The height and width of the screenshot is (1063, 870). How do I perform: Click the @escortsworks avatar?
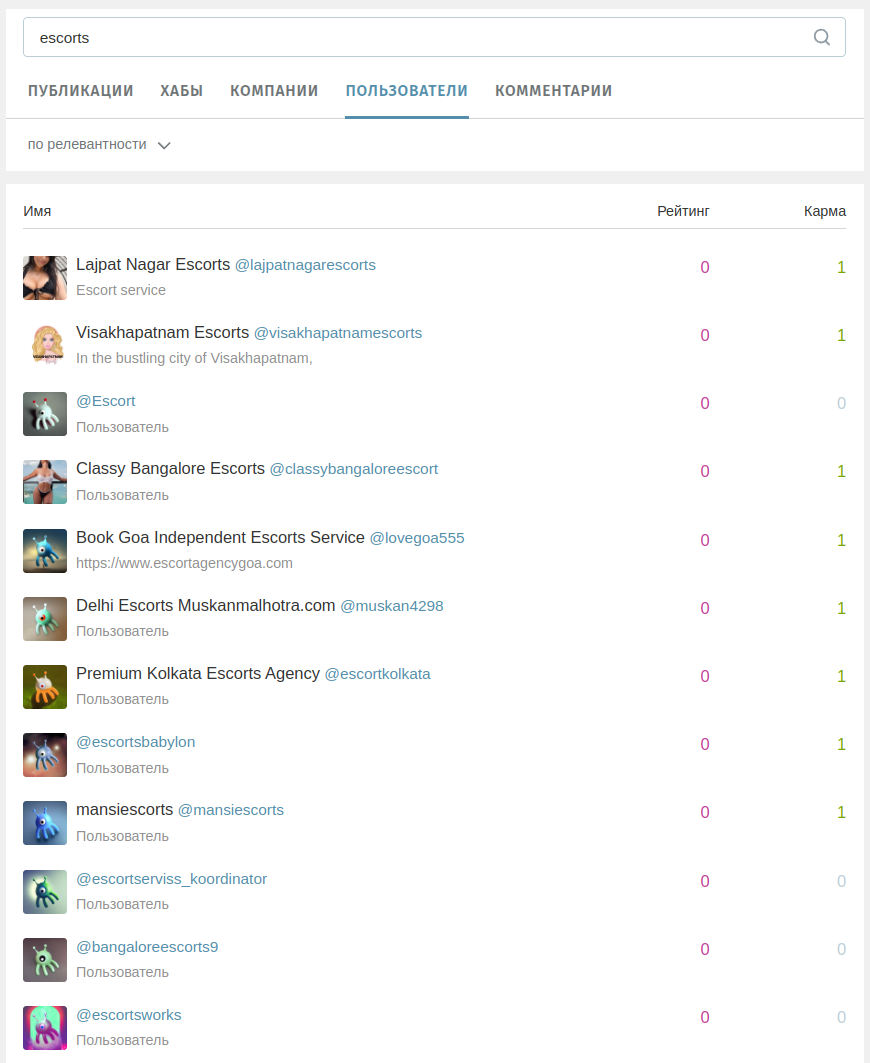45,1028
